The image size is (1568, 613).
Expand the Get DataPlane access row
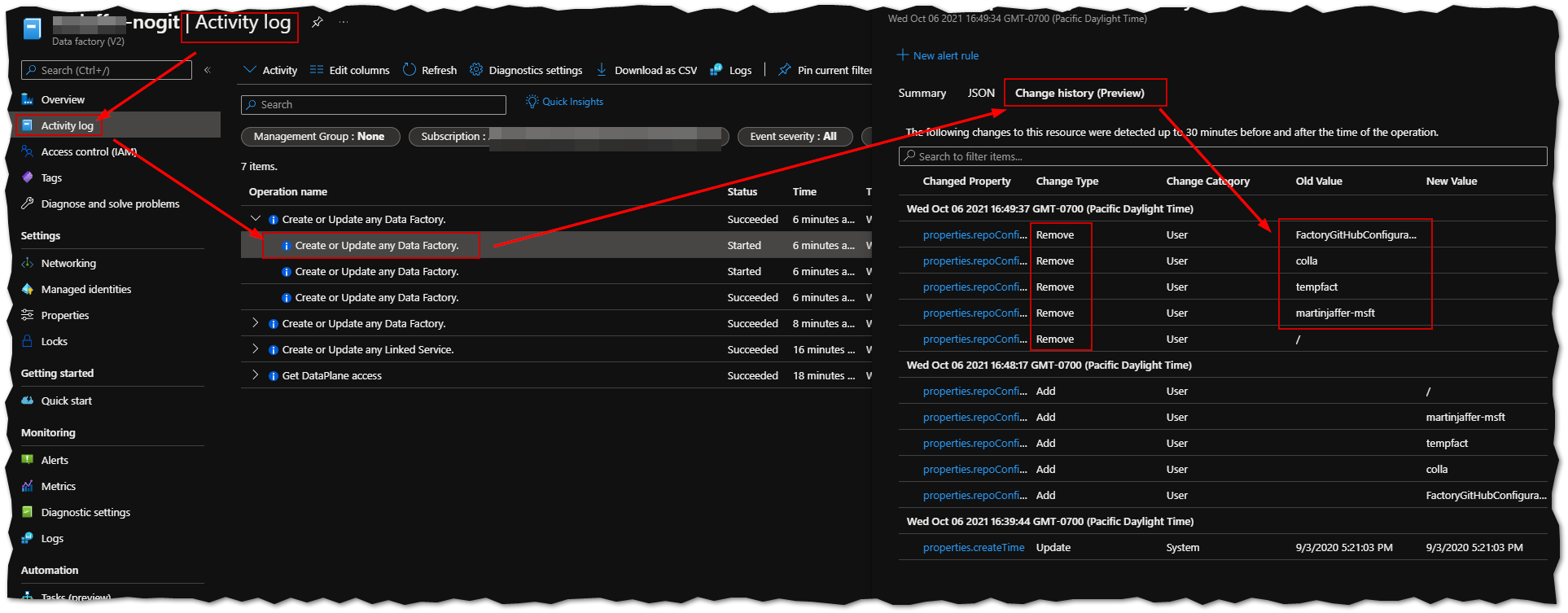tap(256, 375)
